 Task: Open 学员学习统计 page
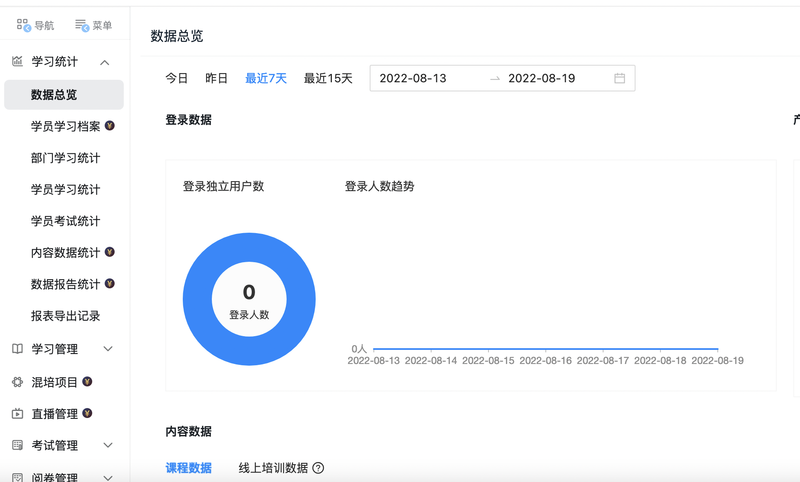tap(65, 190)
